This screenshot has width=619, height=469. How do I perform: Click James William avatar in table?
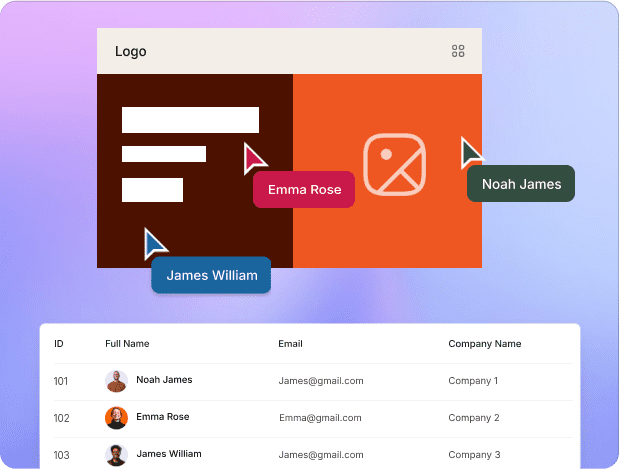tap(116, 455)
